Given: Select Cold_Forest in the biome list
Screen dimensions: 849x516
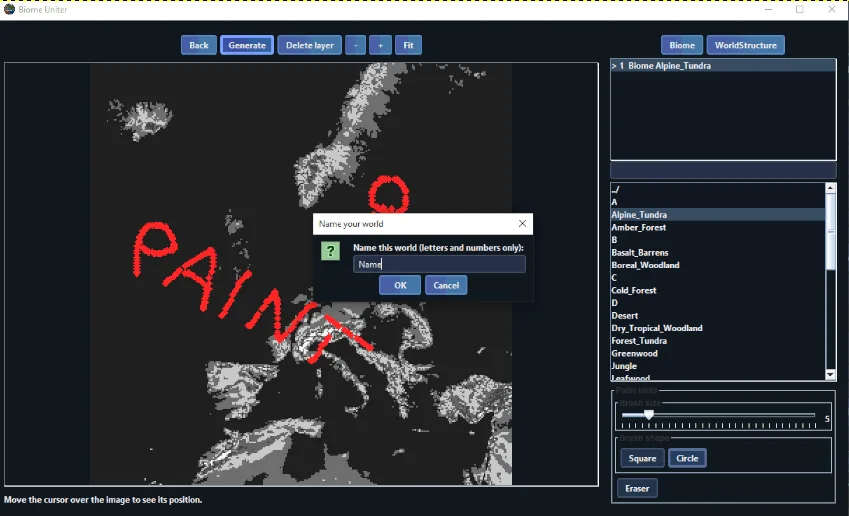Looking at the screenshot, I should [718, 290].
